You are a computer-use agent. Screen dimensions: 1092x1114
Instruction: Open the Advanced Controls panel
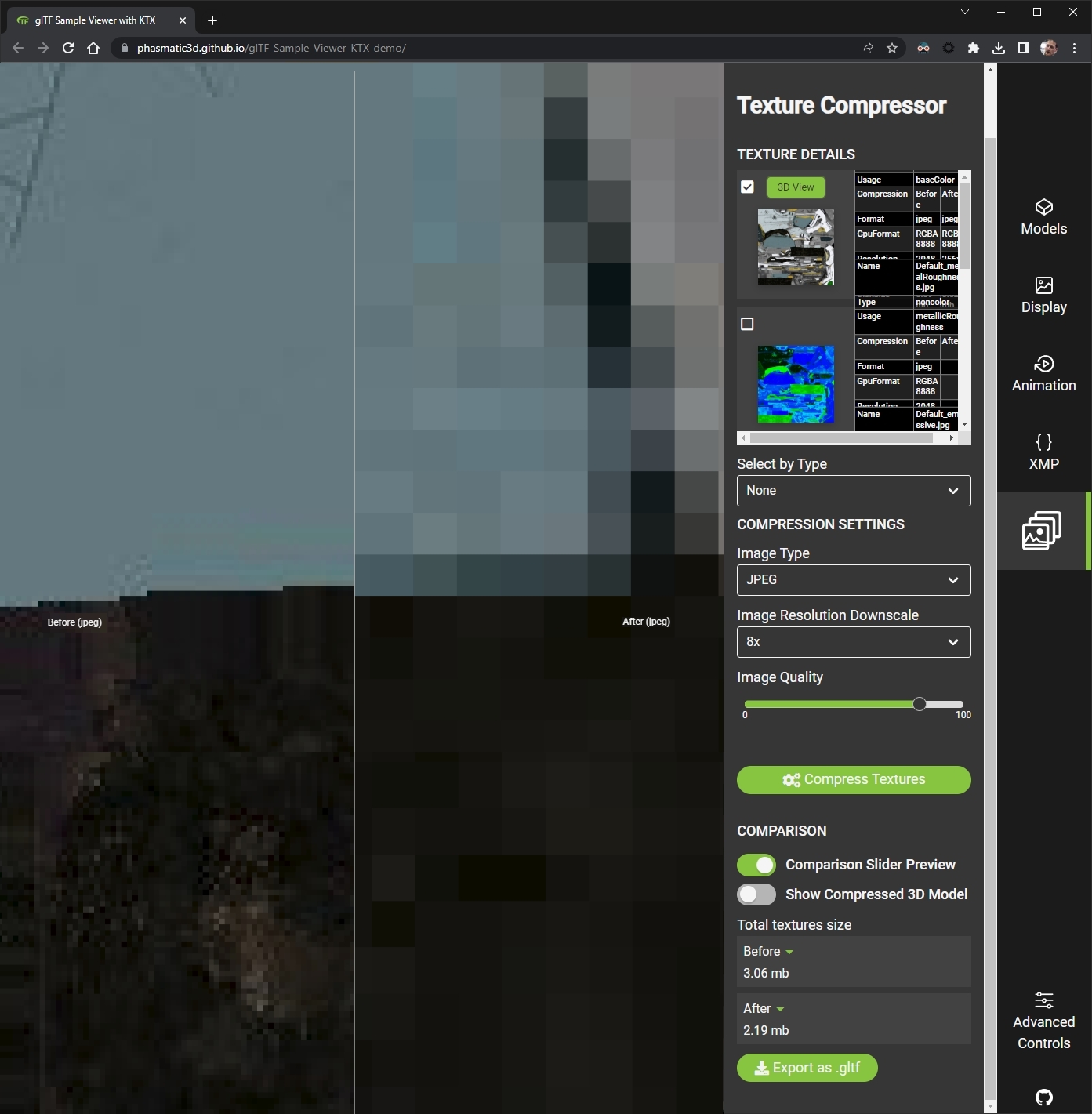coord(1043,1019)
